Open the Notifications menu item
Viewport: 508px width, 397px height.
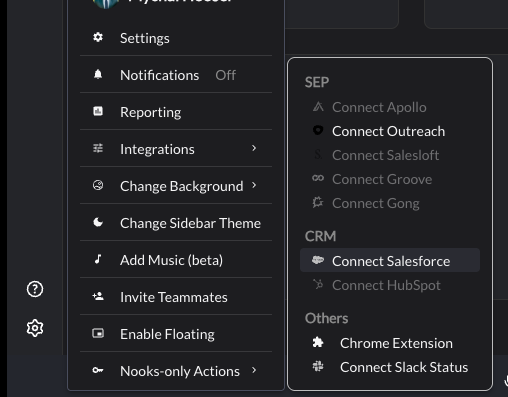click(x=176, y=75)
